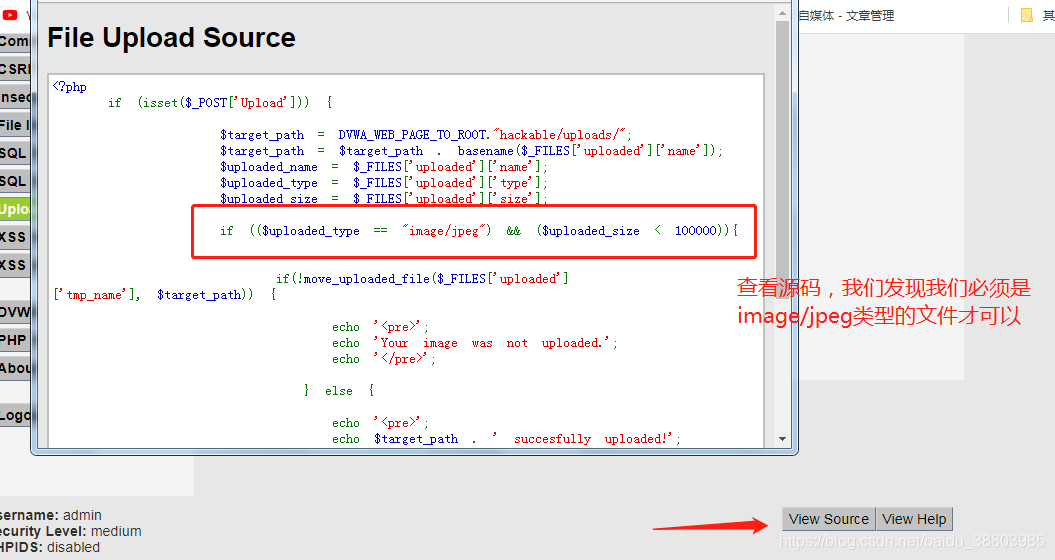1055x560 pixels.
Task: Open the Insecure CAPTCHA sidebar item
Action: pyautogui.click(x=15, y=97)
